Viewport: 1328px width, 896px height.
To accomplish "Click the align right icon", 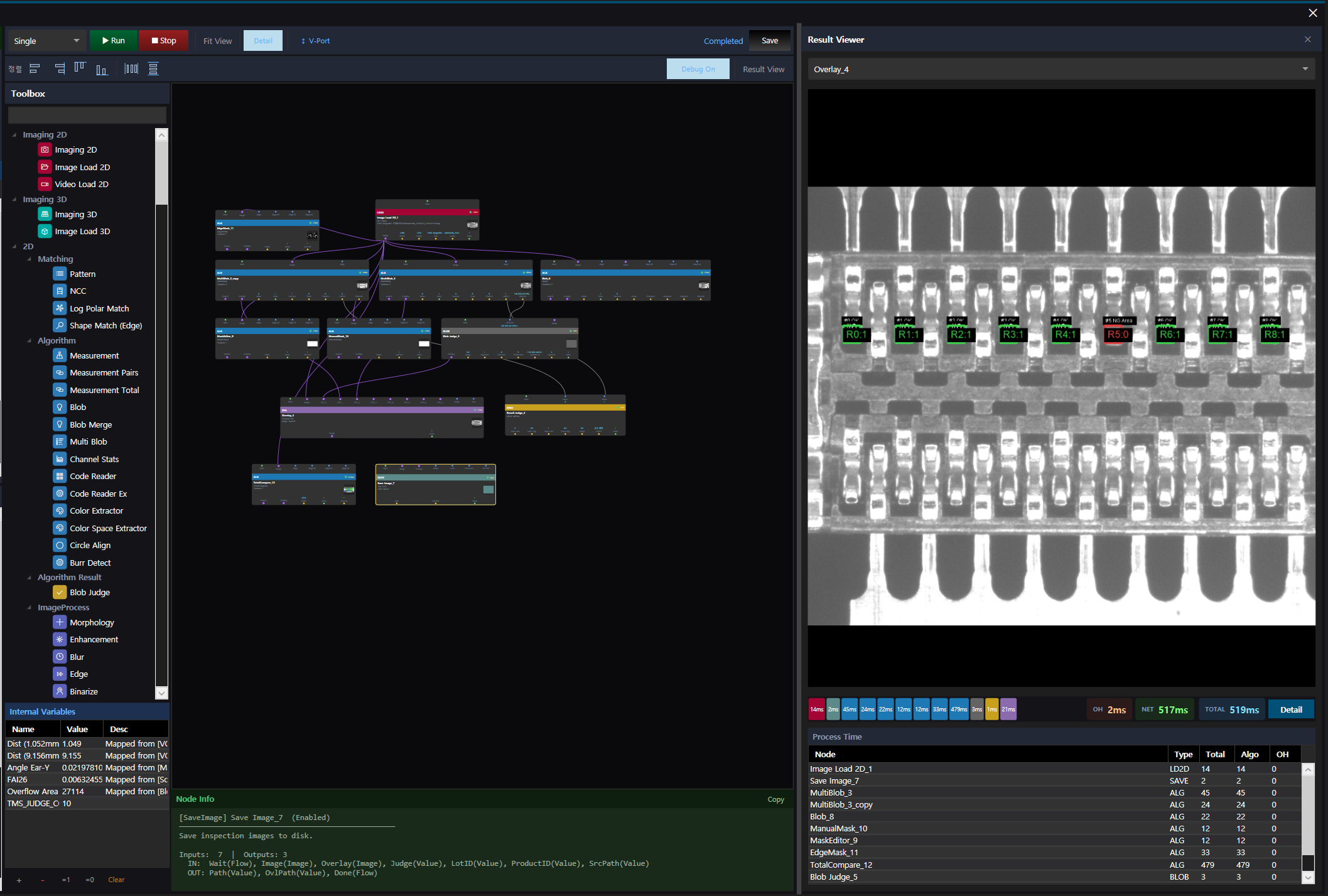I will pos(60,68).
